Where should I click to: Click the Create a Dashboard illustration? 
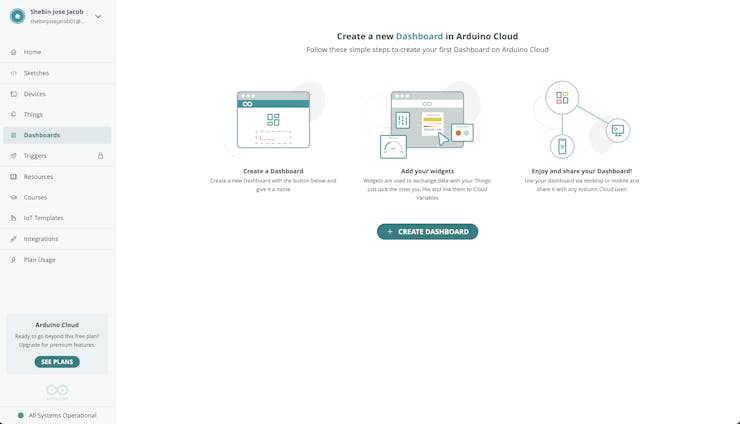coord(273,119)
